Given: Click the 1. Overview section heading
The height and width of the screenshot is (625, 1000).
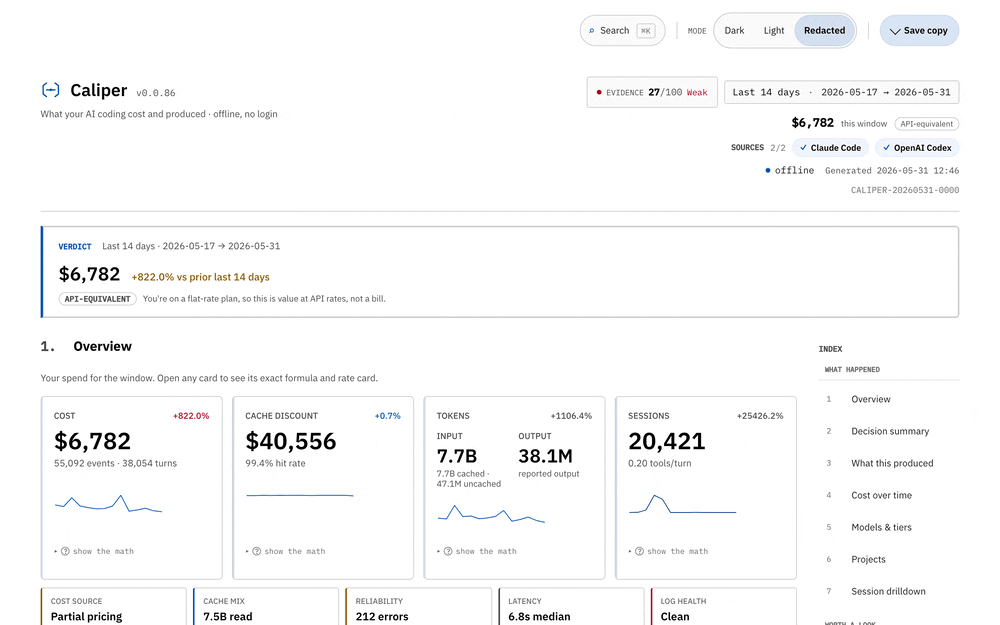Looking at the screenshot, I should click(x=86, y=346).
